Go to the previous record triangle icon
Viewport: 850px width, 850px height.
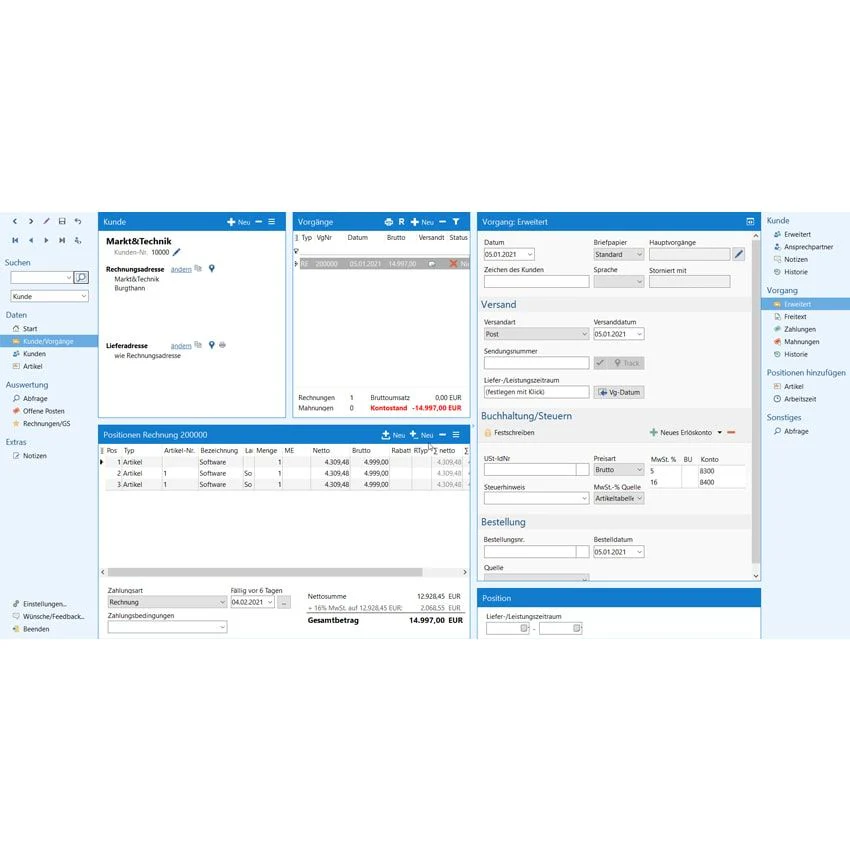click(31, 240)
